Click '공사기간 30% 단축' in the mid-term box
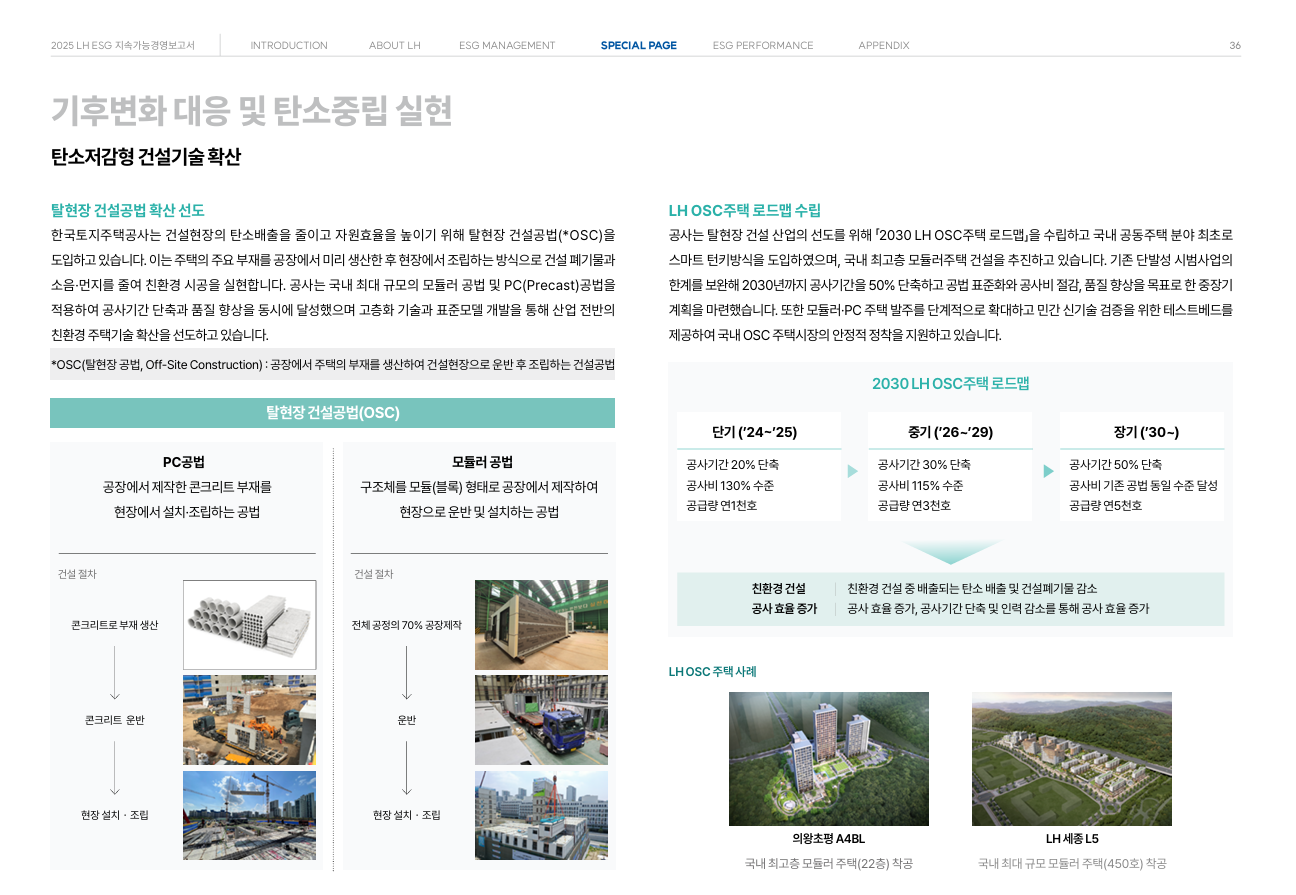Viewport: 1296px width, 895px height. [924, 465]
